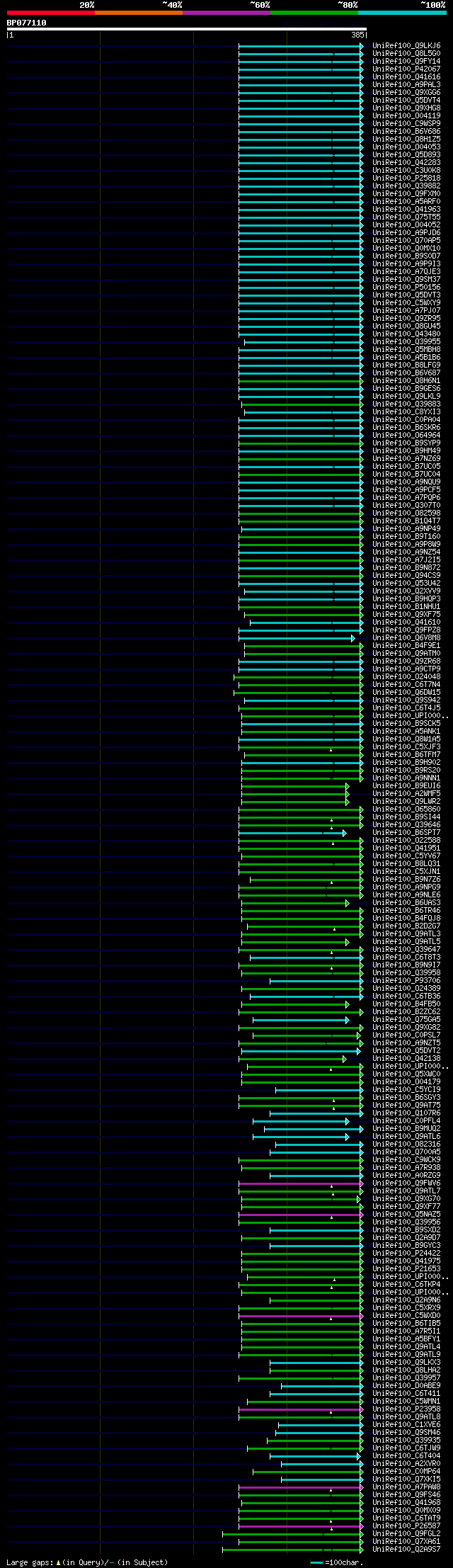This screenshot has height=1568, width=453.
Task: Click the purple ~60% identity legend segment
Action: pos(226,13)
